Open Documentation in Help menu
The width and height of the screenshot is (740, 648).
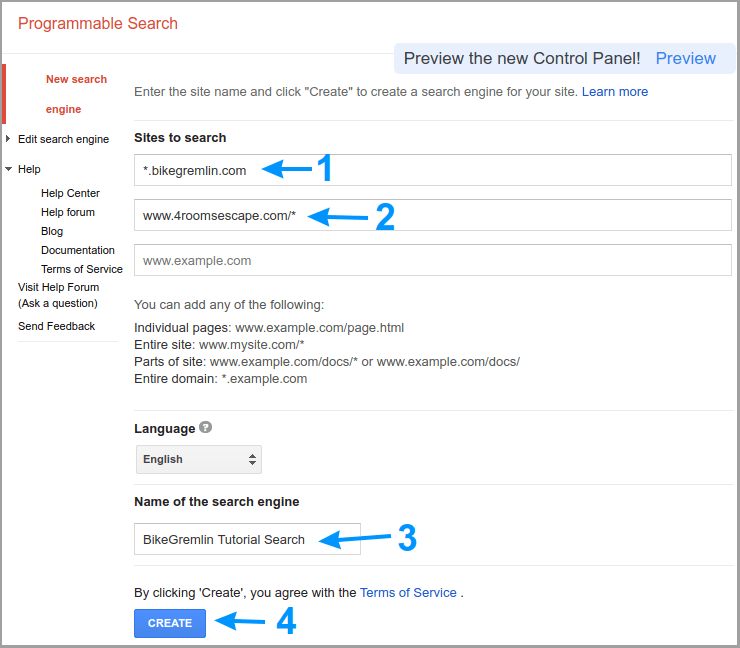pyautogui.click(x=78, y=250)
